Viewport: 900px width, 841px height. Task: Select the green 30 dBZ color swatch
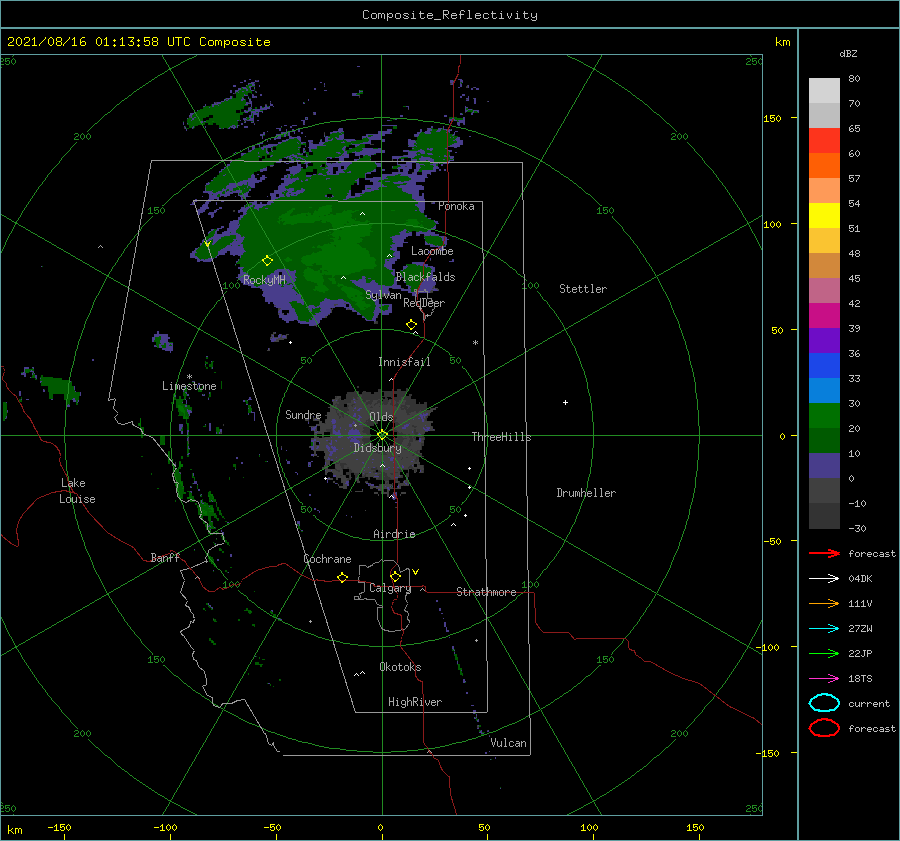[x=824, y=416]
